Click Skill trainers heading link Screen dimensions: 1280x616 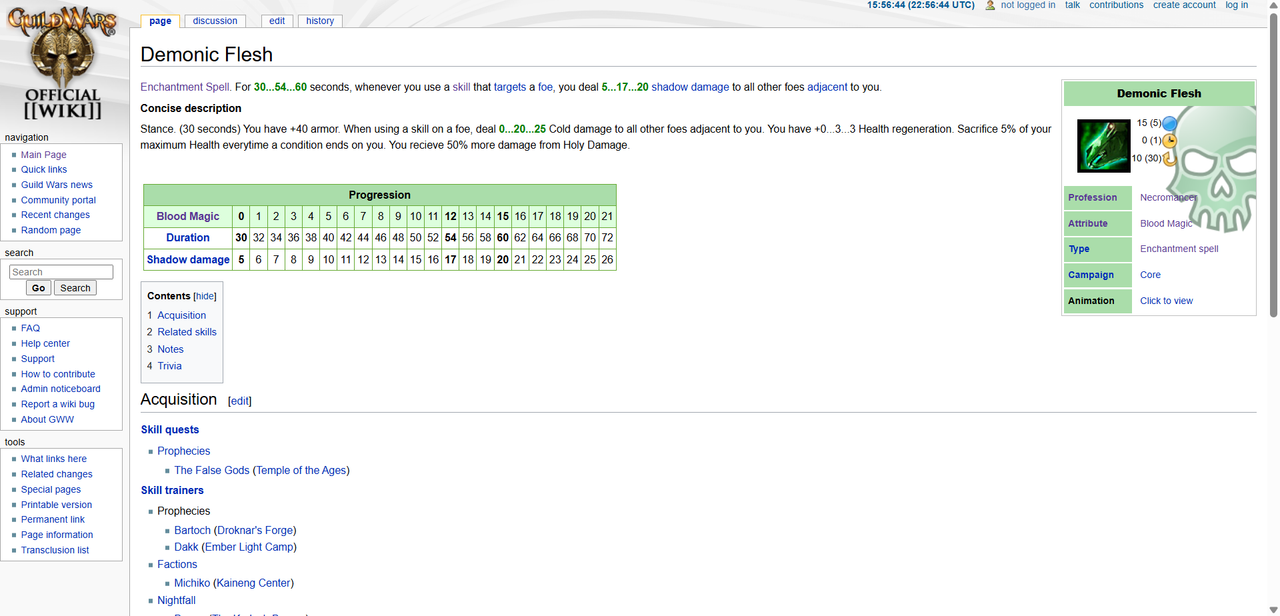pos(172,490)
